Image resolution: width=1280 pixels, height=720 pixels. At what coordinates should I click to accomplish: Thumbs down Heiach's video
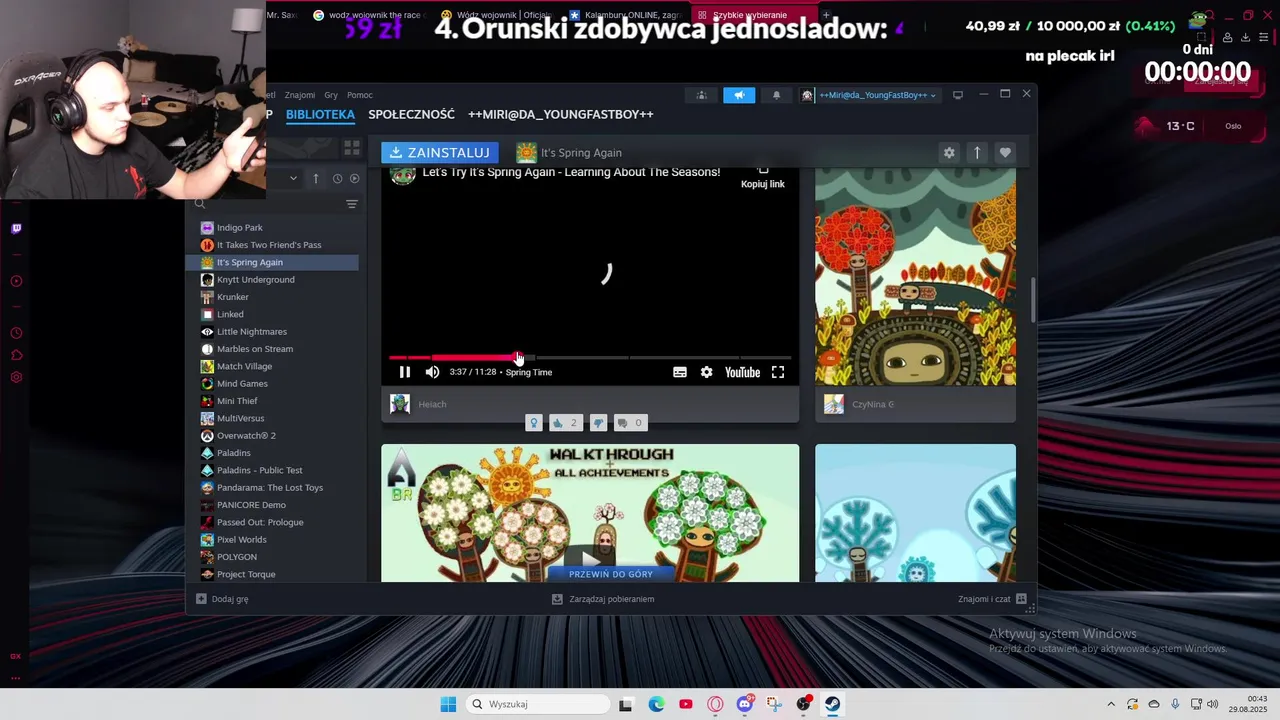click(598, 423)
